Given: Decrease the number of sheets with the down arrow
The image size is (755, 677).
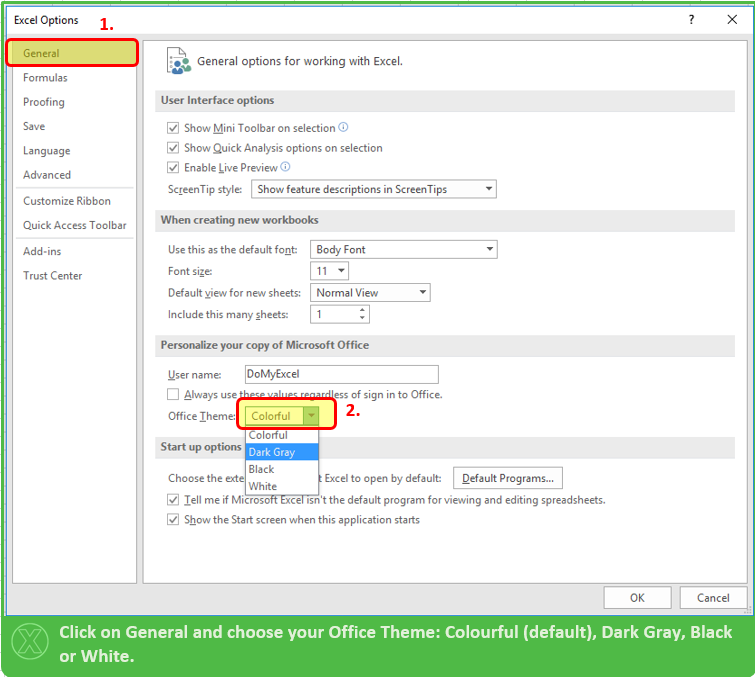Looking at the screenshot, I should pyautogui.click(x=362, y=318).
